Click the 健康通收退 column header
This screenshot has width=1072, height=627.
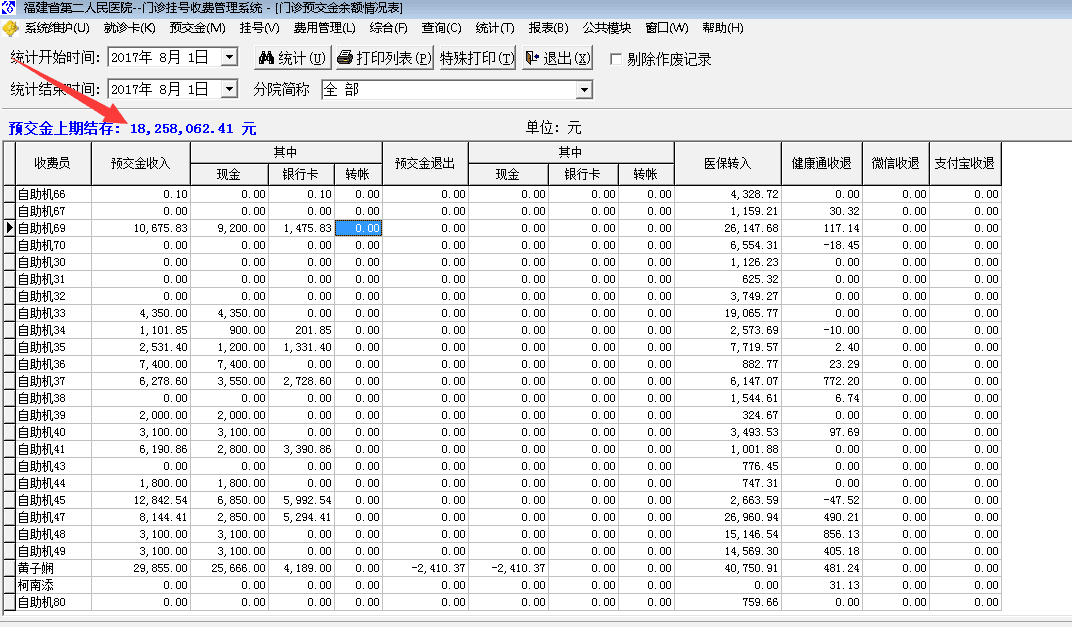821,163
